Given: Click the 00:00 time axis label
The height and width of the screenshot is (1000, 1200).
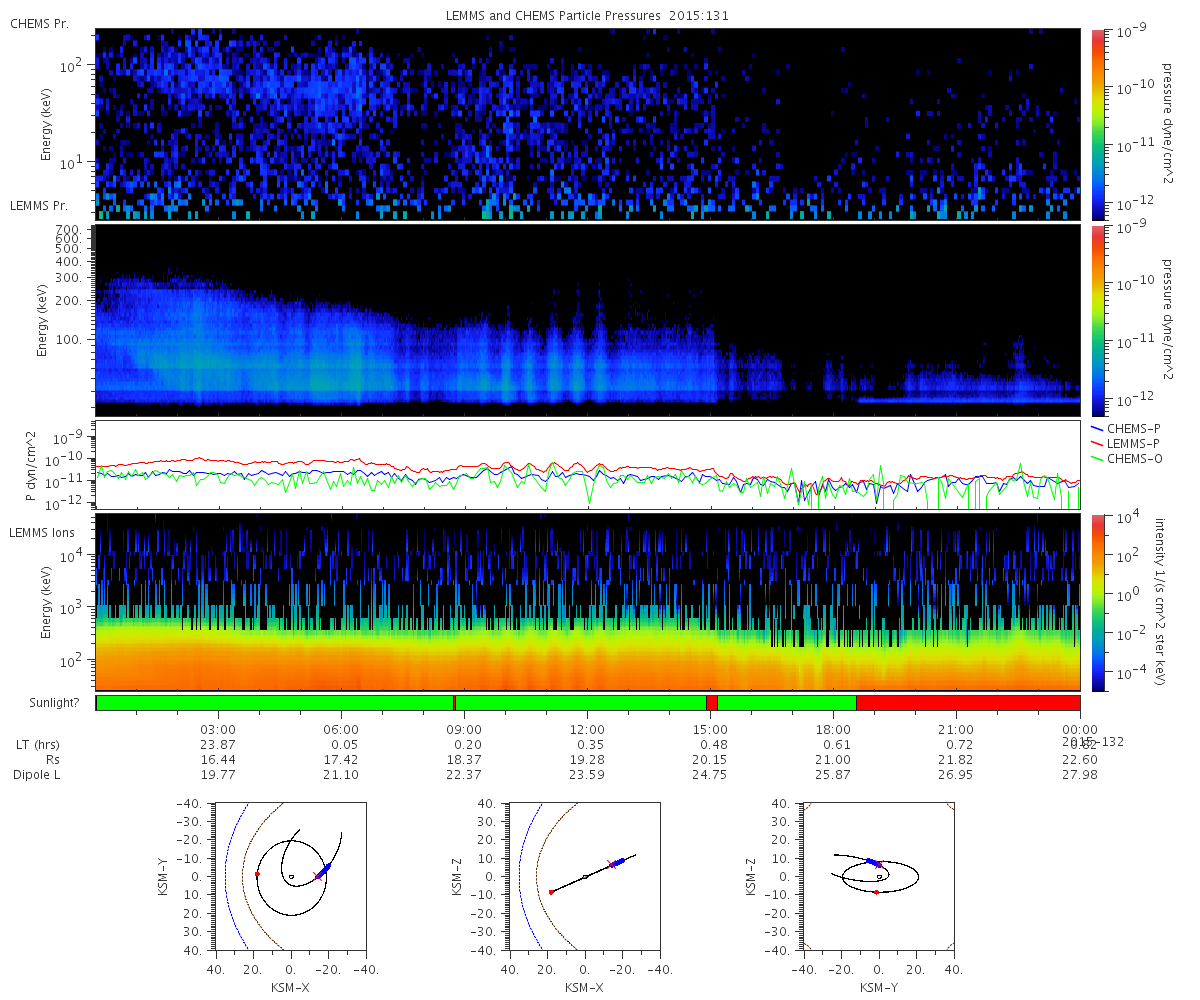Looking at the screenshot, I should coord(1080,729).
